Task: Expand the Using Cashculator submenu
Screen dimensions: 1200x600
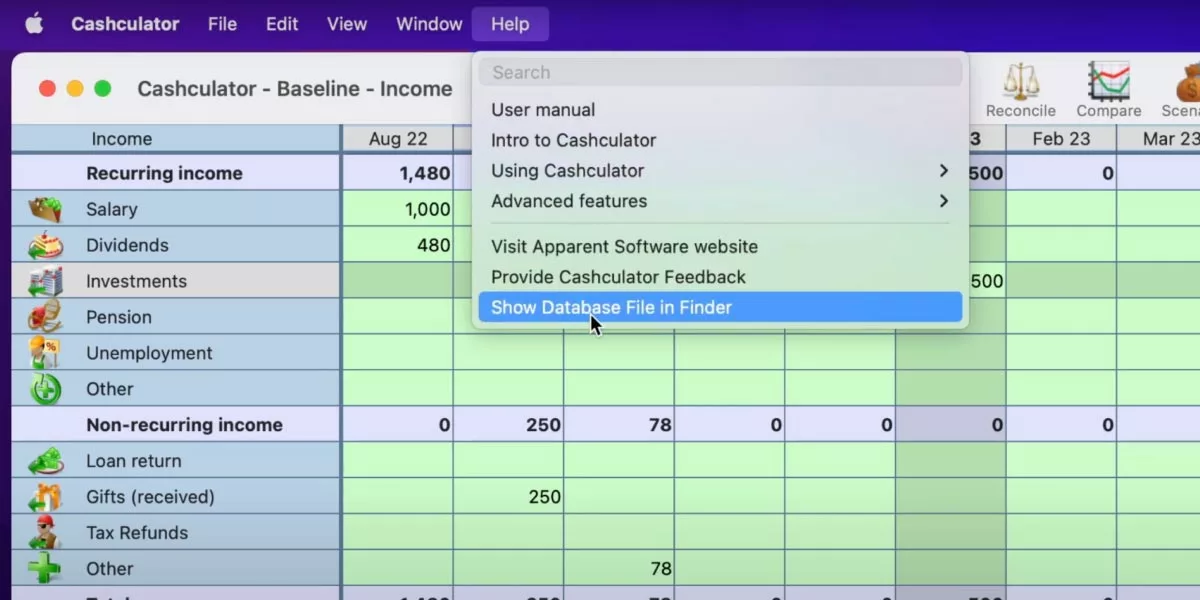Action: pos(720,171)
